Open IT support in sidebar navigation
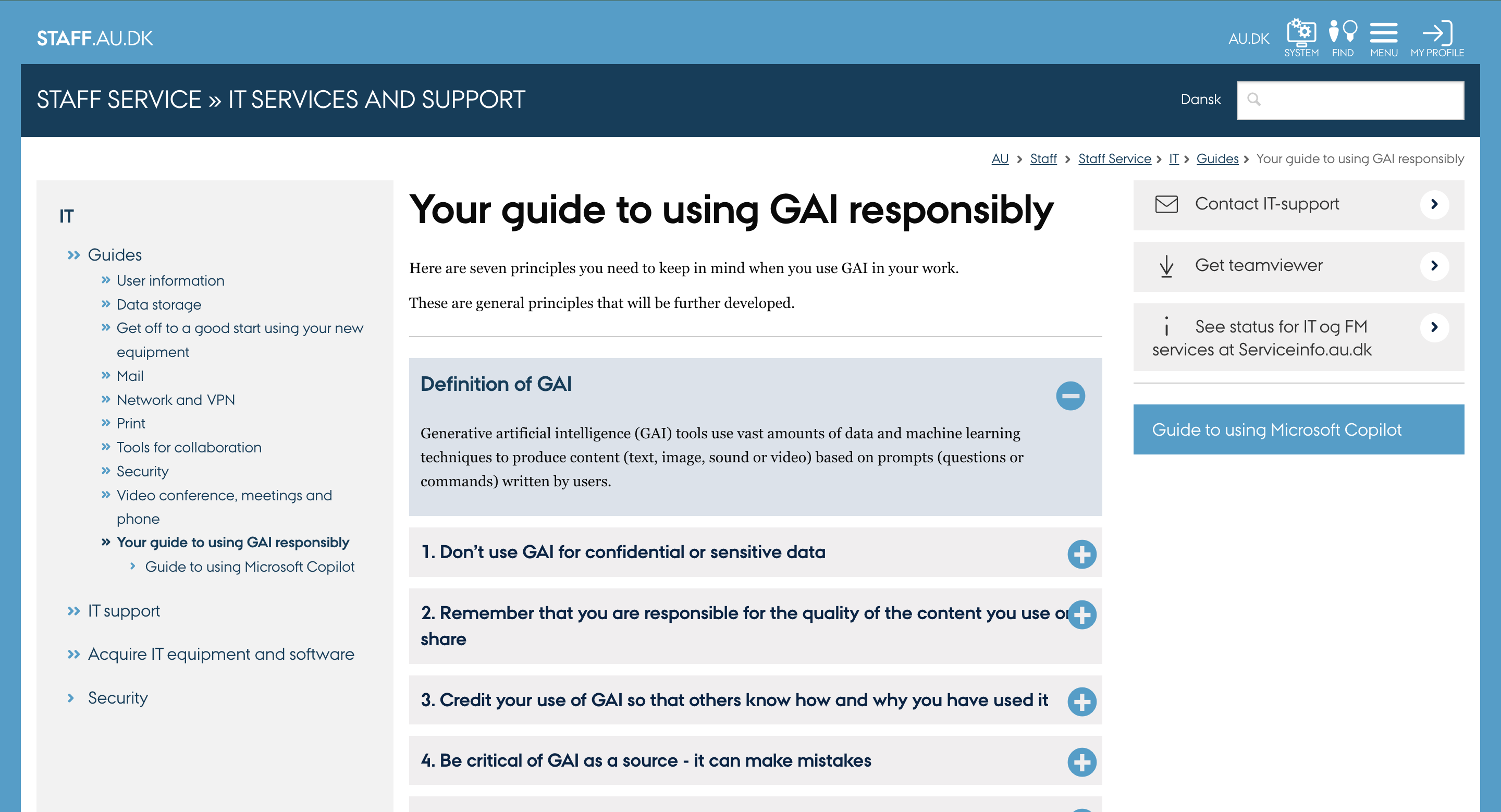The width and height of the screenshot is (1501, 812). coord(124,611)
